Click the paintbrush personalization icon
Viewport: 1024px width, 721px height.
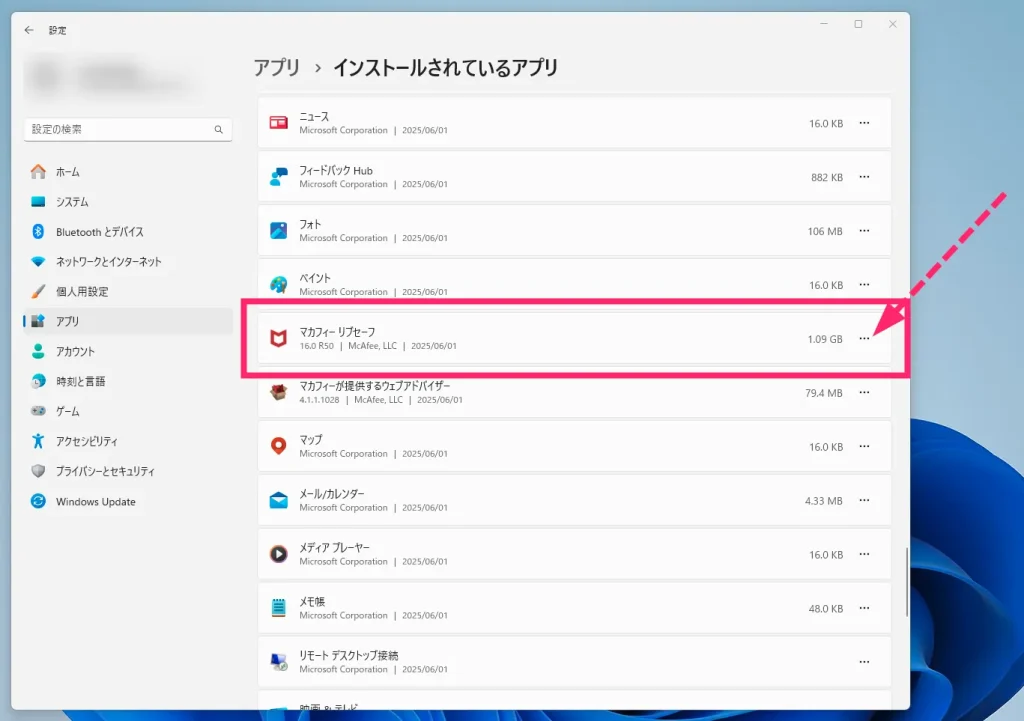[x=39, y=291]
